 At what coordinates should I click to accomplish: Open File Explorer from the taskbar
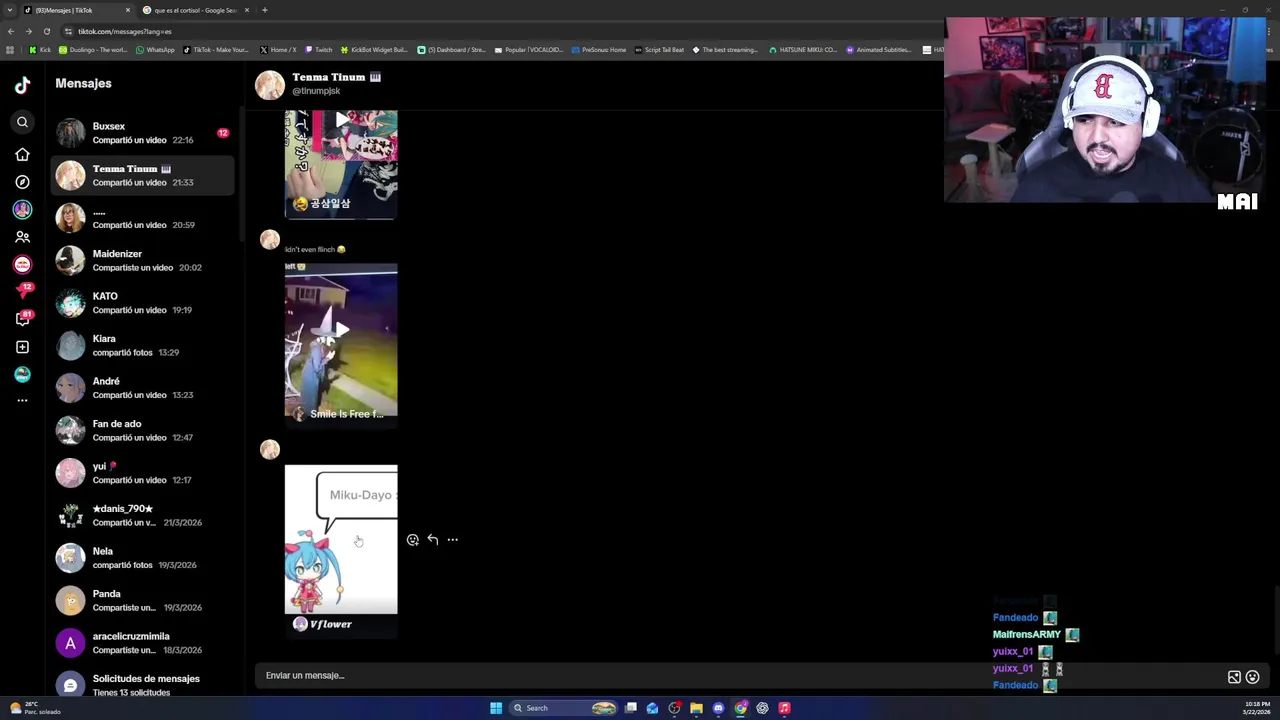coord(696,708)
